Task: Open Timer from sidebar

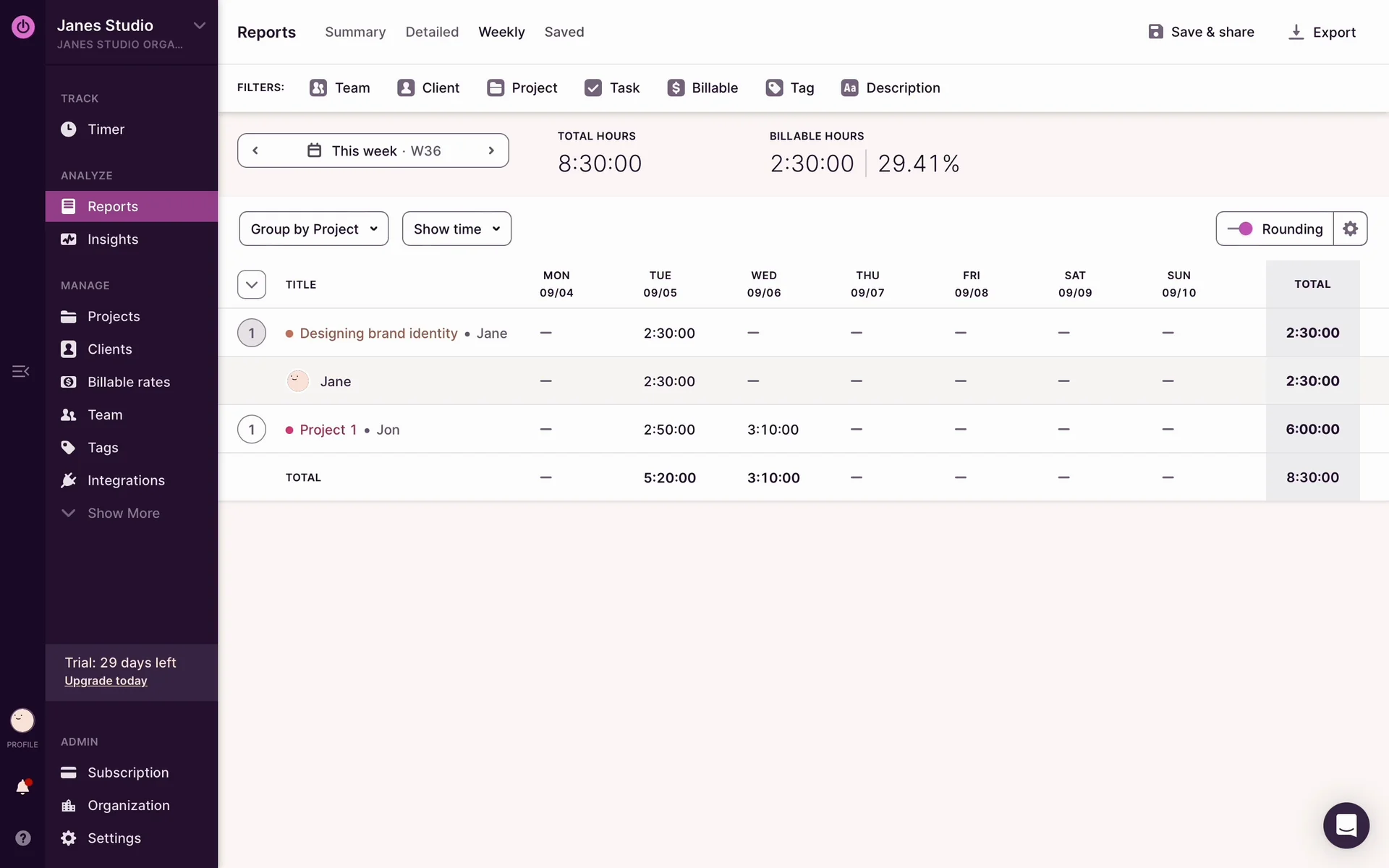Action: pos(106,129)
